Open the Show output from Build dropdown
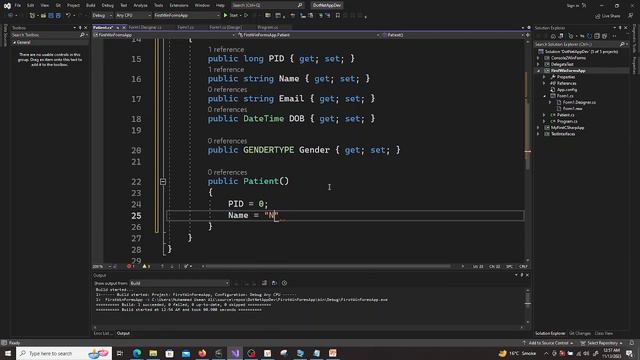 179,283
